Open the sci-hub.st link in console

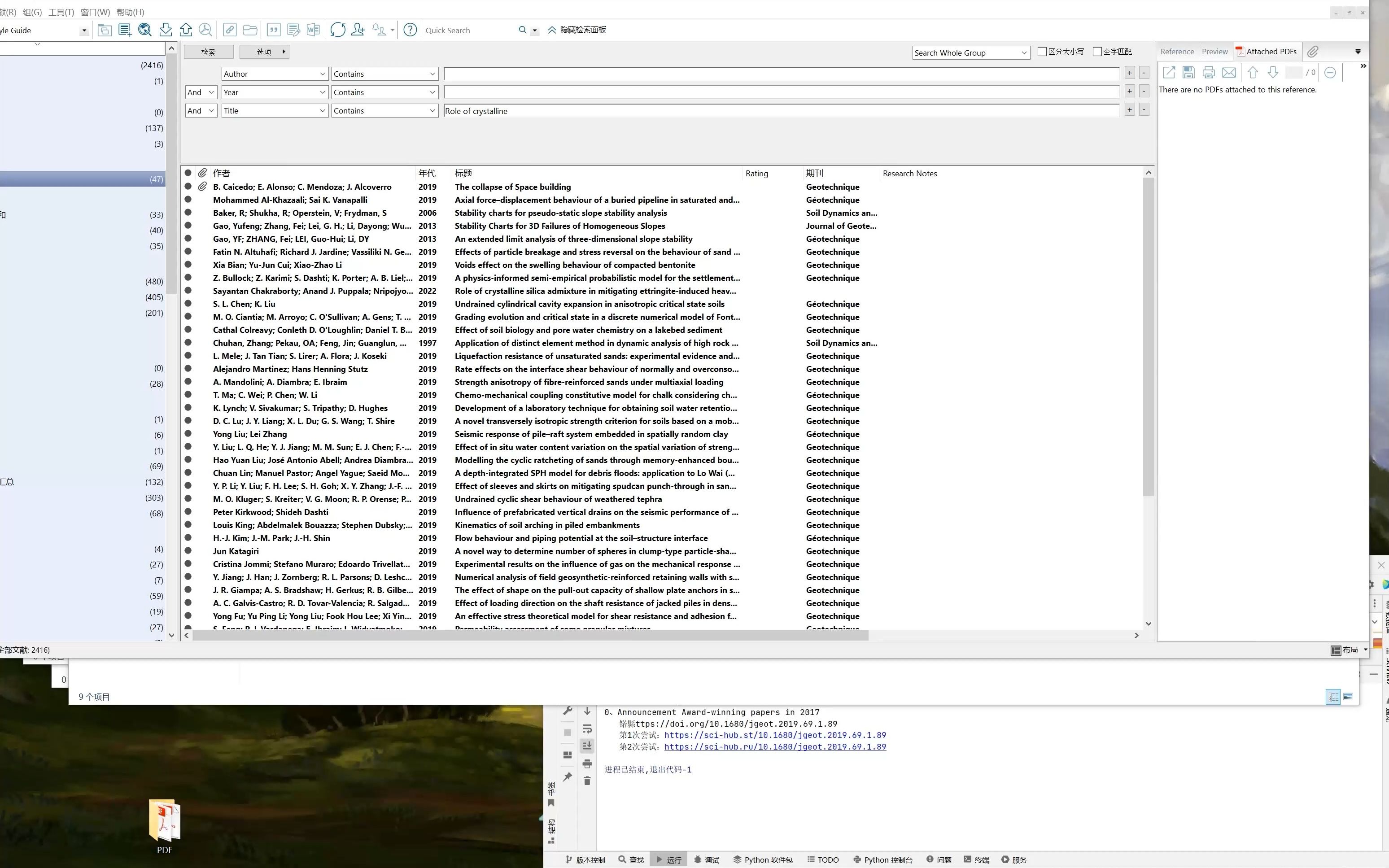775,735
